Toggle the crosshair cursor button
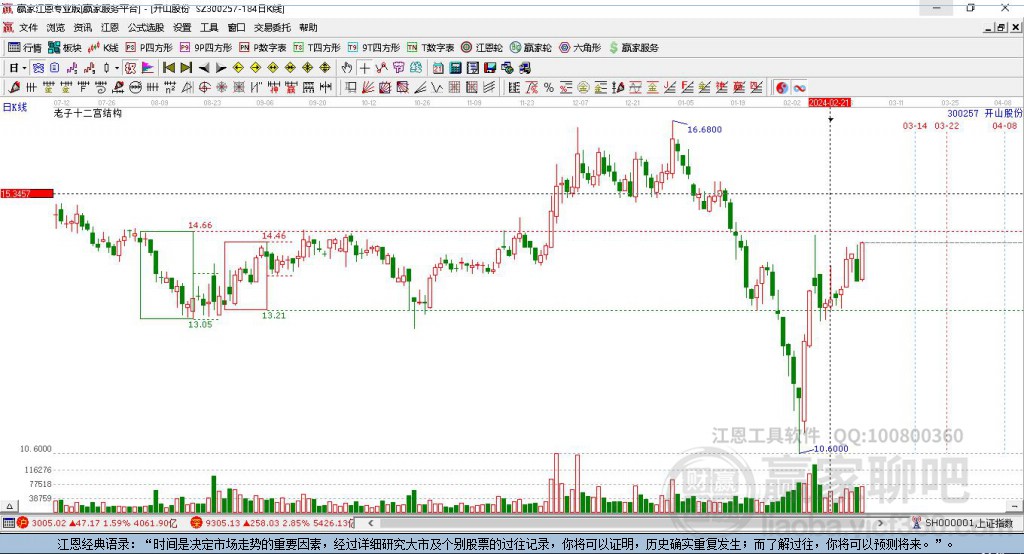The image size is (1024, 554). (x=364, y=68)
